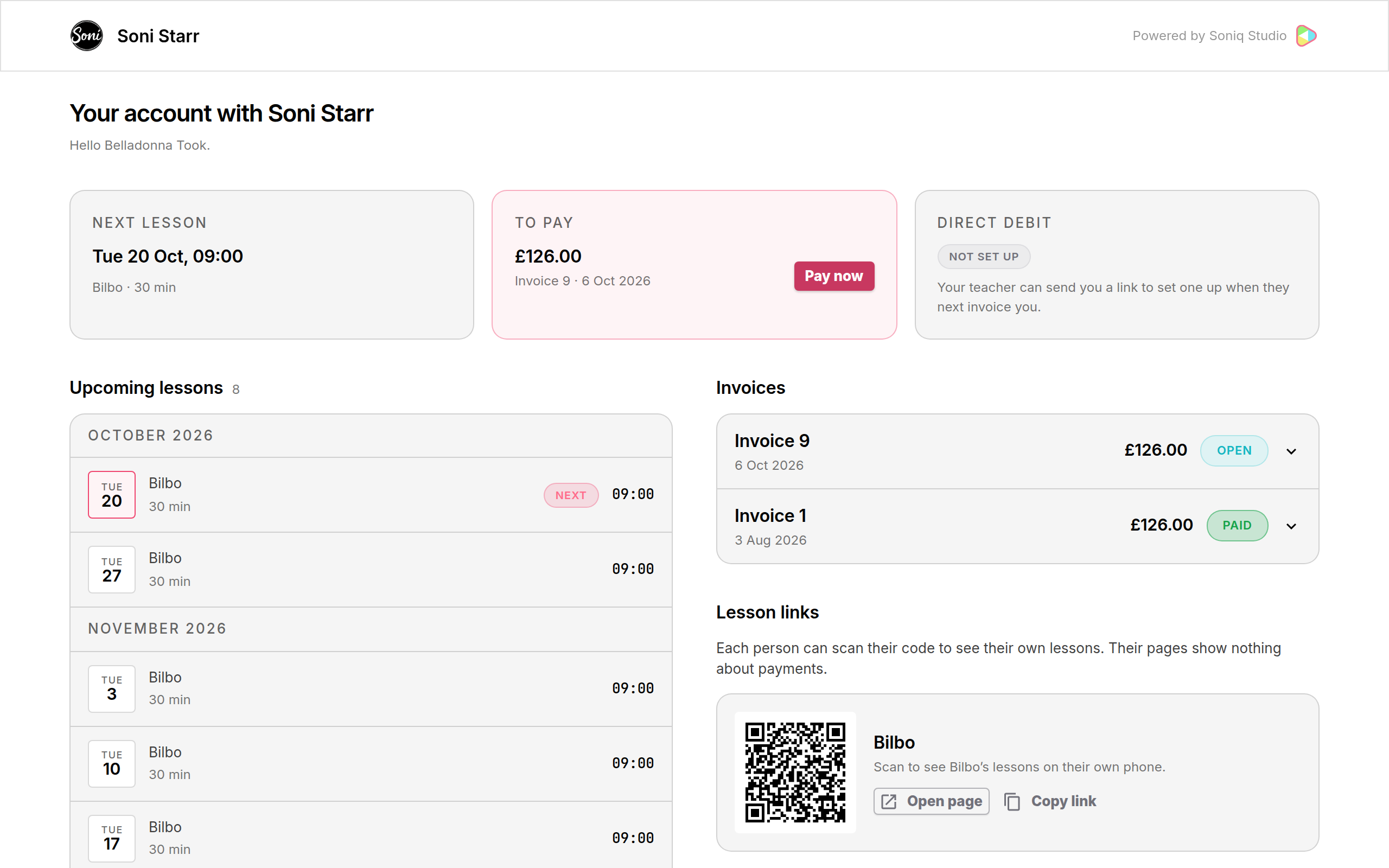Click Bilbo name in Tue 27 lesson row
Image resolution: width=1389 pixels, height=868 pixels.
pos(165,558)
